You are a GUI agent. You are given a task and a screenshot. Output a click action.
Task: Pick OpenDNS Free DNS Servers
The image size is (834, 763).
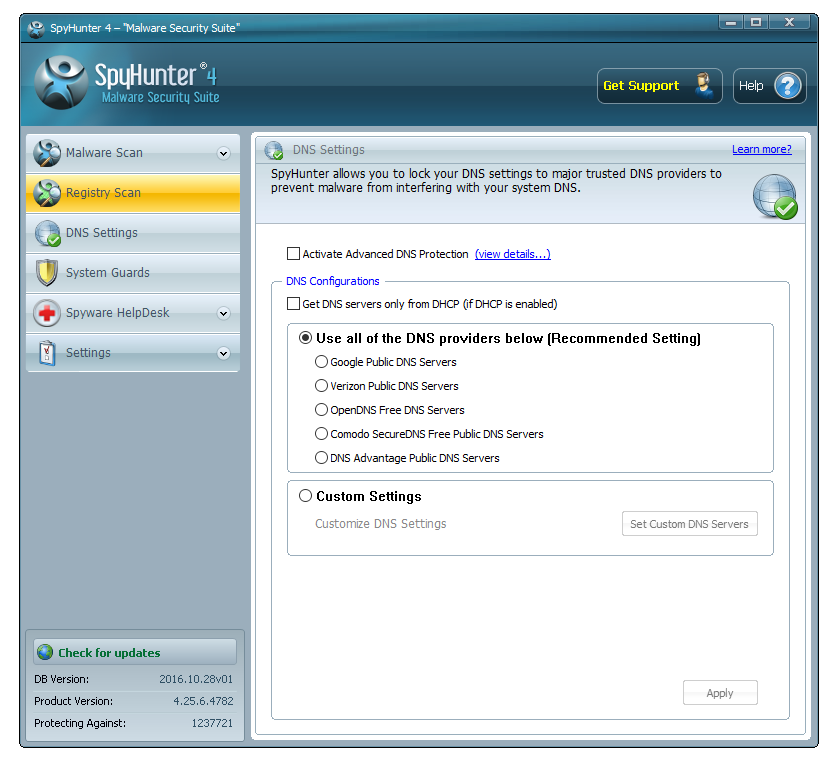tap(321, 409)
